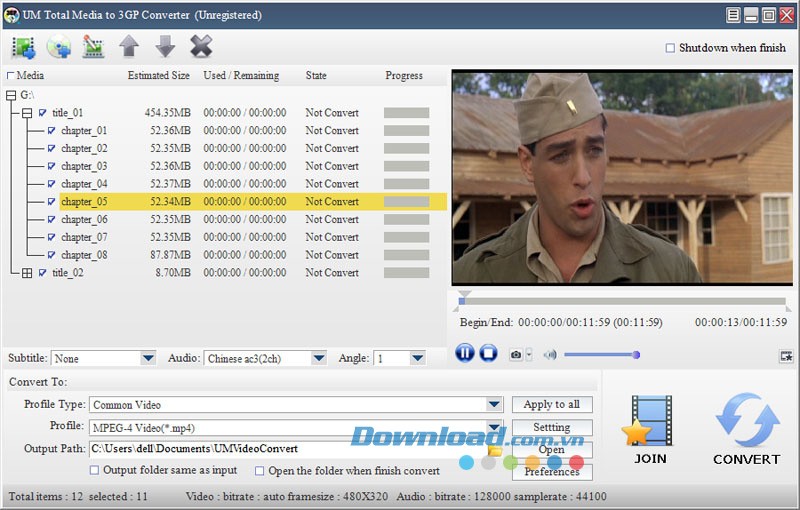Click the 454.35MB size cell
The height and width of the screenshot is (510, 800).
point(167,113)
